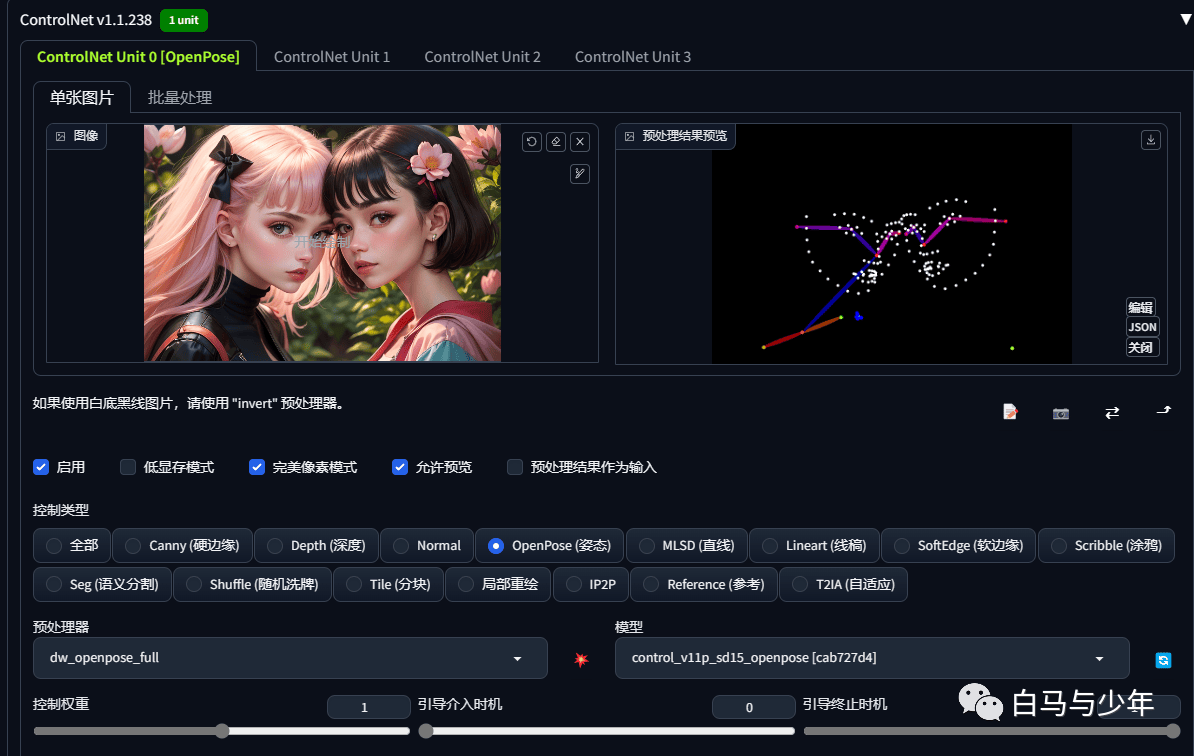
Task: Click the new canvas notepad icon
Action: tap(1010, 412)
